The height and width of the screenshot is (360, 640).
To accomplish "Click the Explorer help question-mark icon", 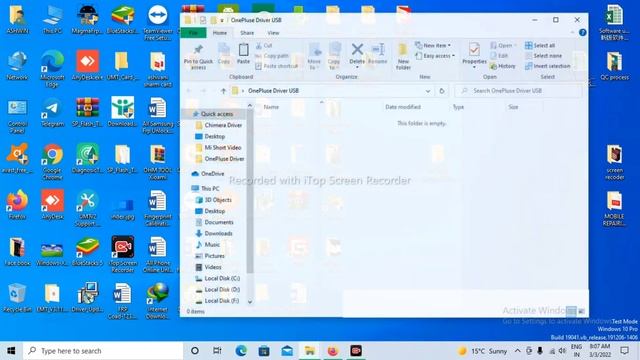I will pos(582,32).
